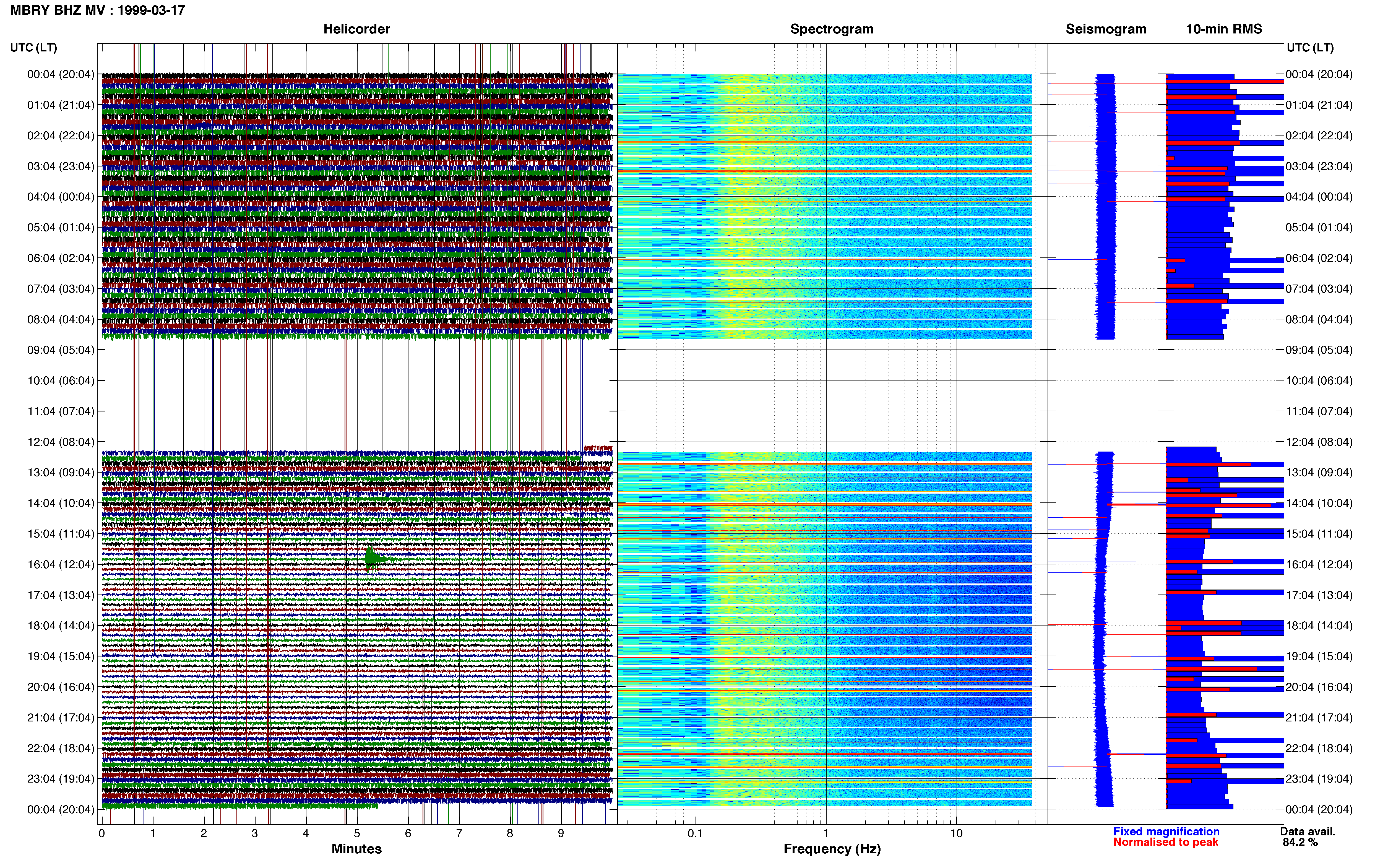The width and height of the screenshot is (1388, 868).
Task: Click right time label '01:04 (21:04)'
Action: 1319,105
